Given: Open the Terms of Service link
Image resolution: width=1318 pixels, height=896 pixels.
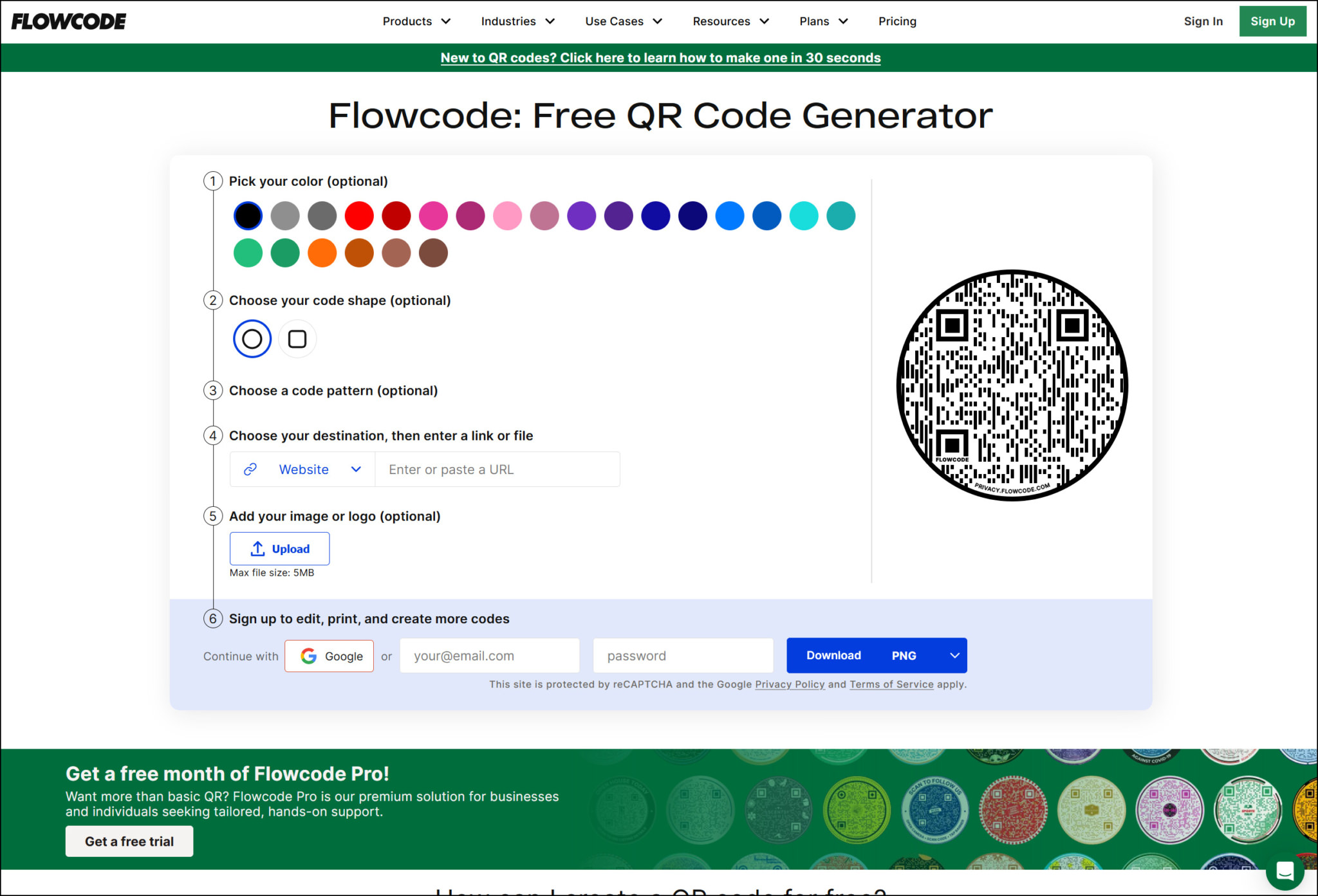Looking at the screenshot, I should coord(891,684).
